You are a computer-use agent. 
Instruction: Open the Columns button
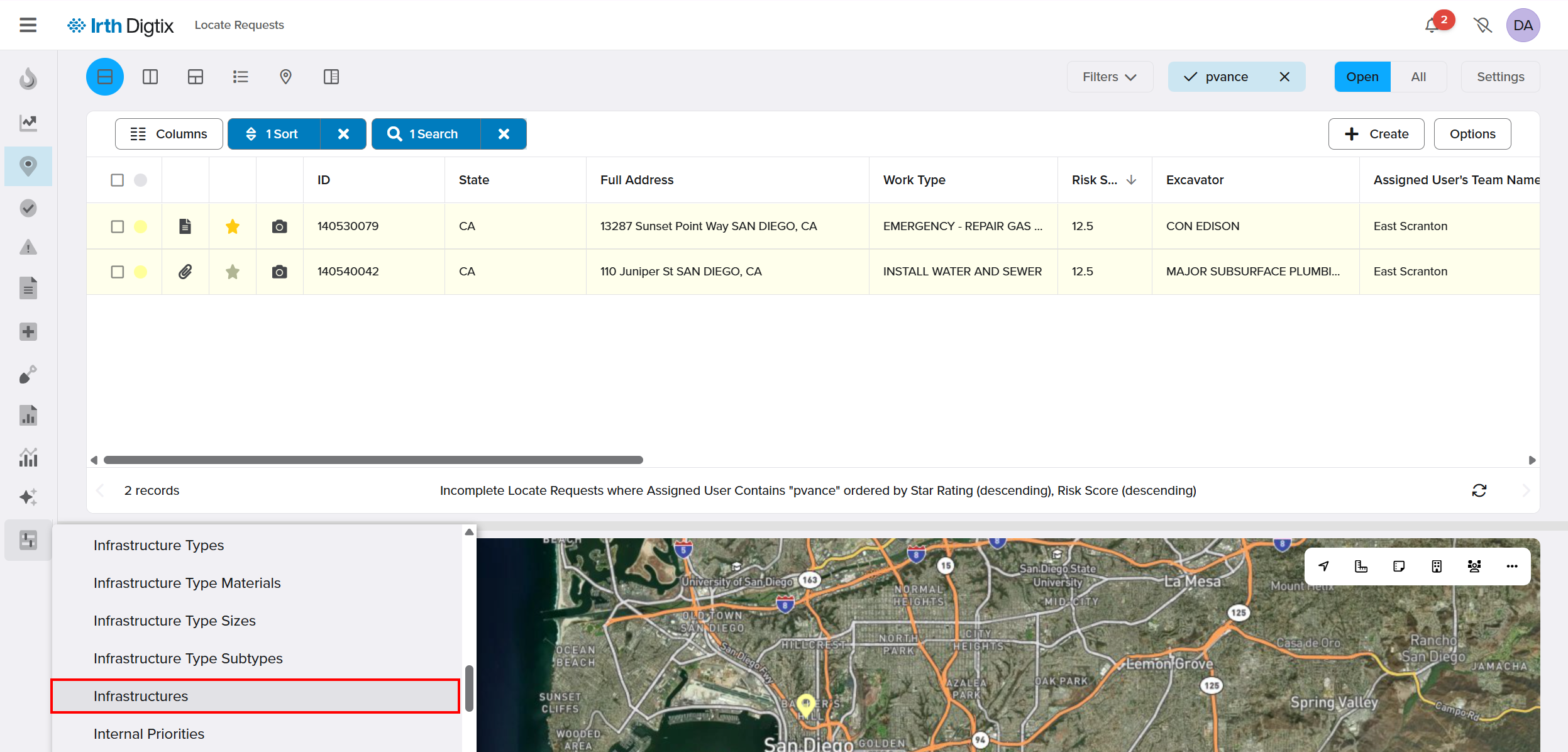tap(168, 134)
